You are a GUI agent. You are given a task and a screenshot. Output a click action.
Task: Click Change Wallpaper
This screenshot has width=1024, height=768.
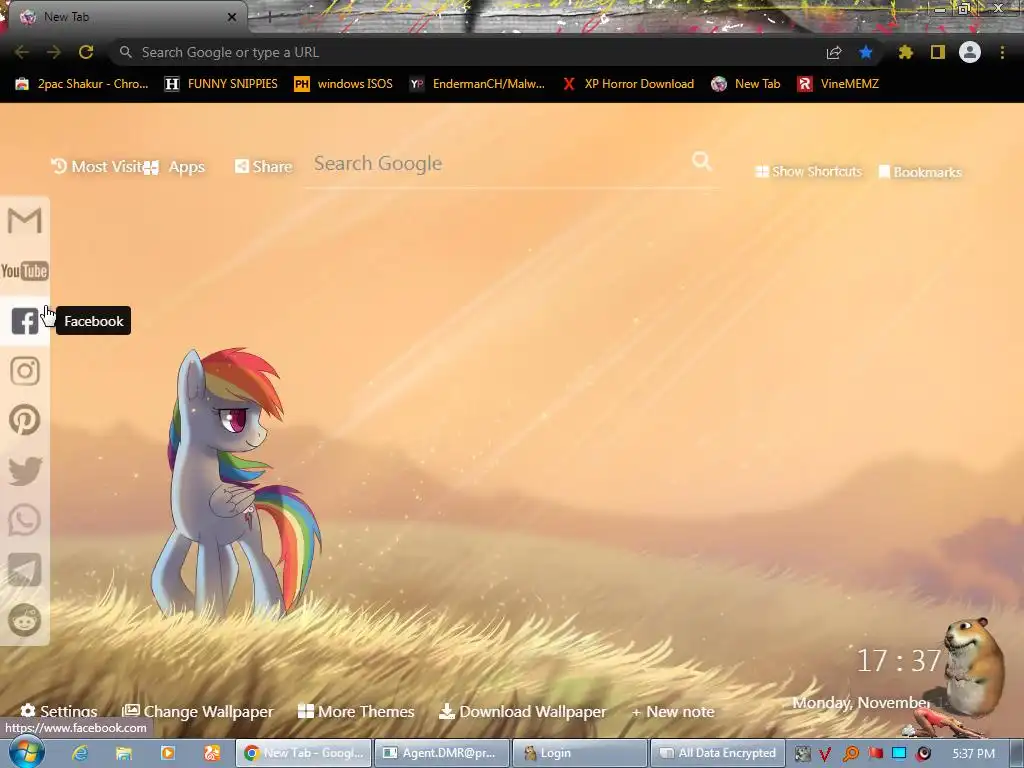[198, 711]
